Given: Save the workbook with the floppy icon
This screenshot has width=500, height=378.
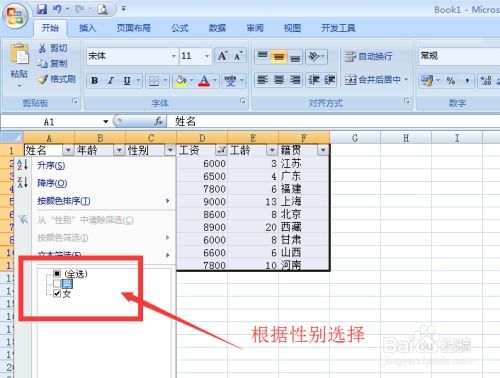Looking at the screenshot, I should pos(42,9).
